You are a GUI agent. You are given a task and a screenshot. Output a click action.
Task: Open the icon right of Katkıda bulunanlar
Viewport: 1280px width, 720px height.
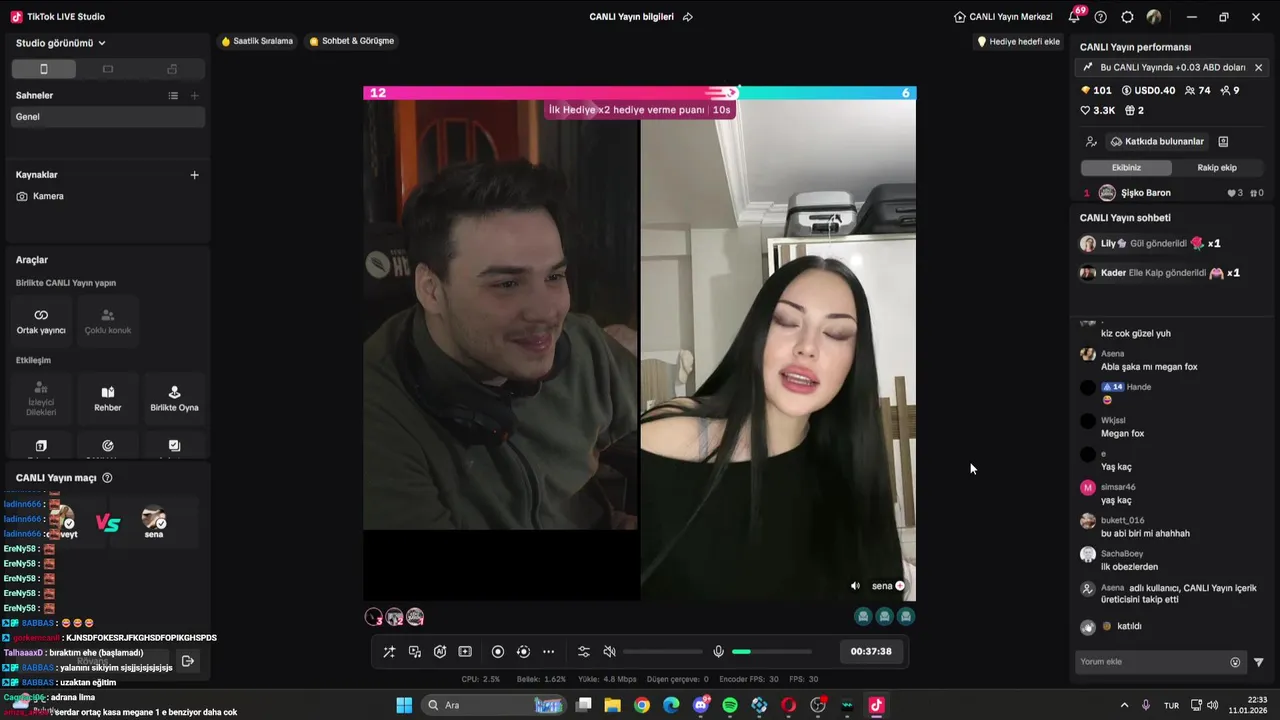[1223, 142]
